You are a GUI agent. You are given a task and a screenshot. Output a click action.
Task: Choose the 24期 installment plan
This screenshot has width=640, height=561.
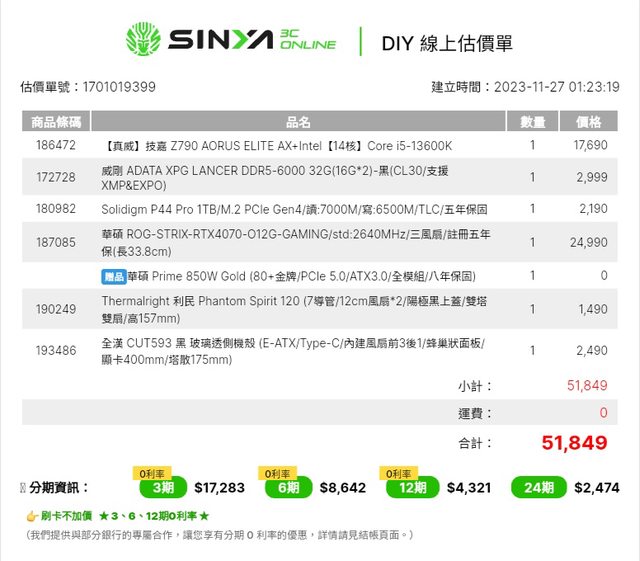pos(539,488)
